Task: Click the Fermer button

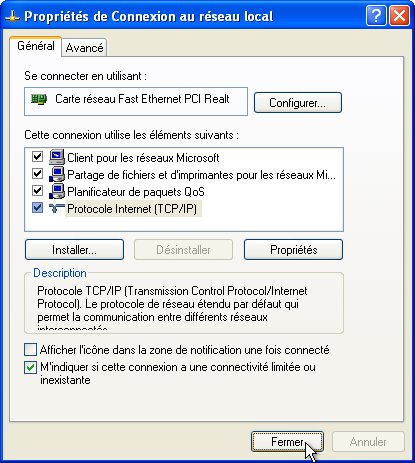Action: tap(287, 442)
